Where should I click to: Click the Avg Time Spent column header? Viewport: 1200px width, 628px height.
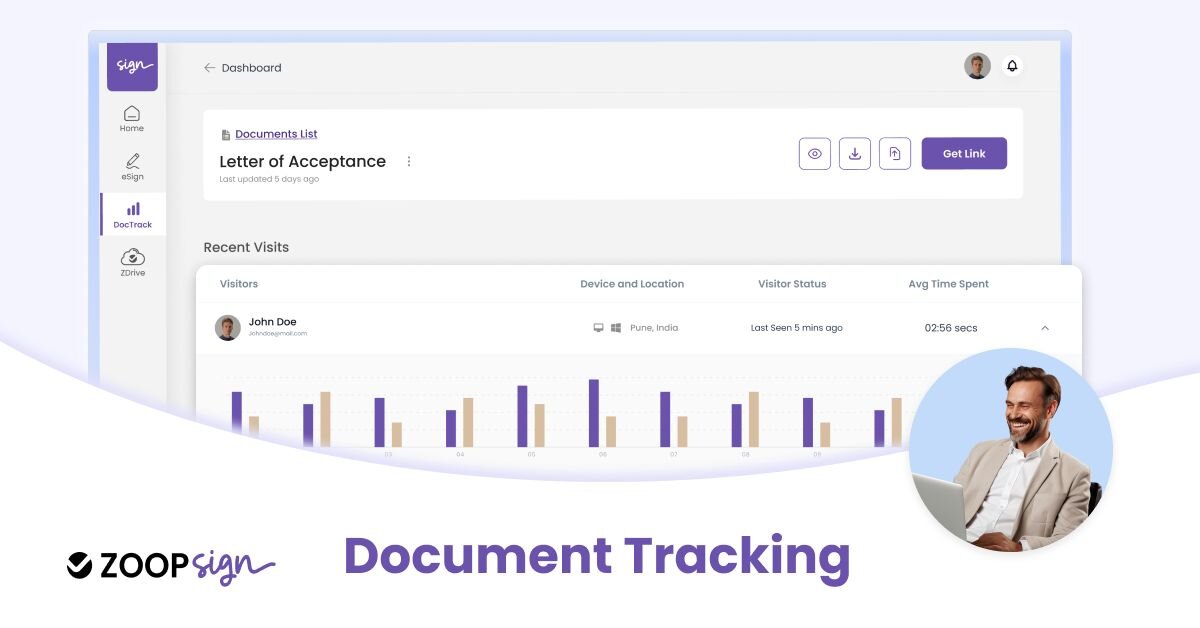pyautogui.click(x=948, y=284)
